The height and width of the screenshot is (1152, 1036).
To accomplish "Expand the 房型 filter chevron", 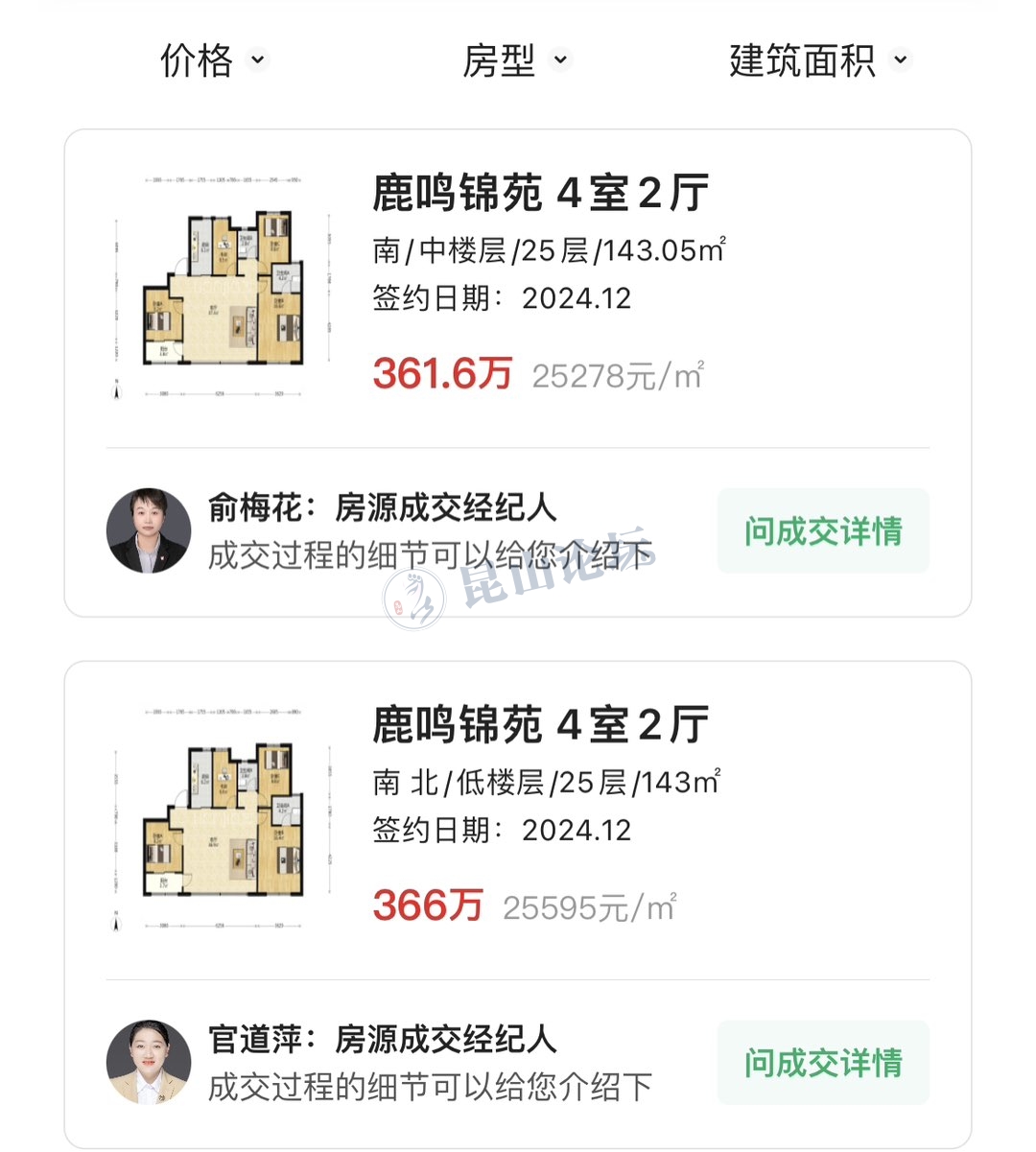I will [x=561, y=59].
